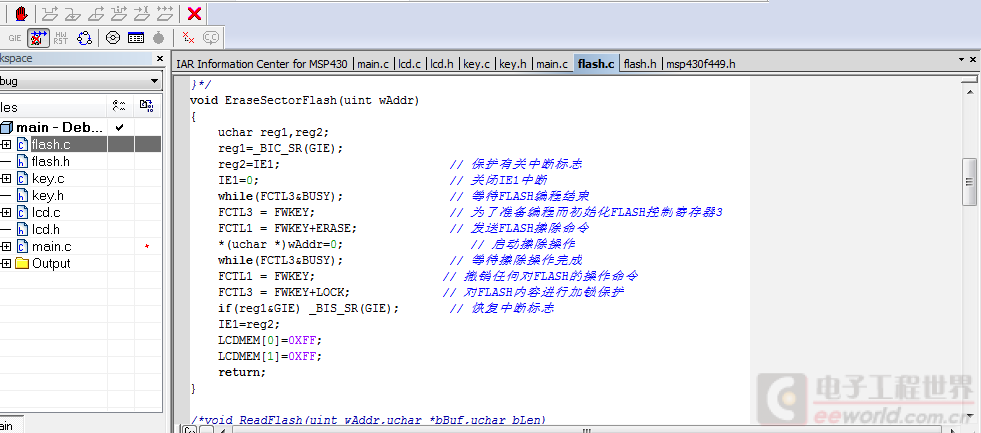Click the line 'void EraseSectorFlash(uint wAddr)'
Screen dimensions: 981x433
pyautogui.click(x=305, y=100)
